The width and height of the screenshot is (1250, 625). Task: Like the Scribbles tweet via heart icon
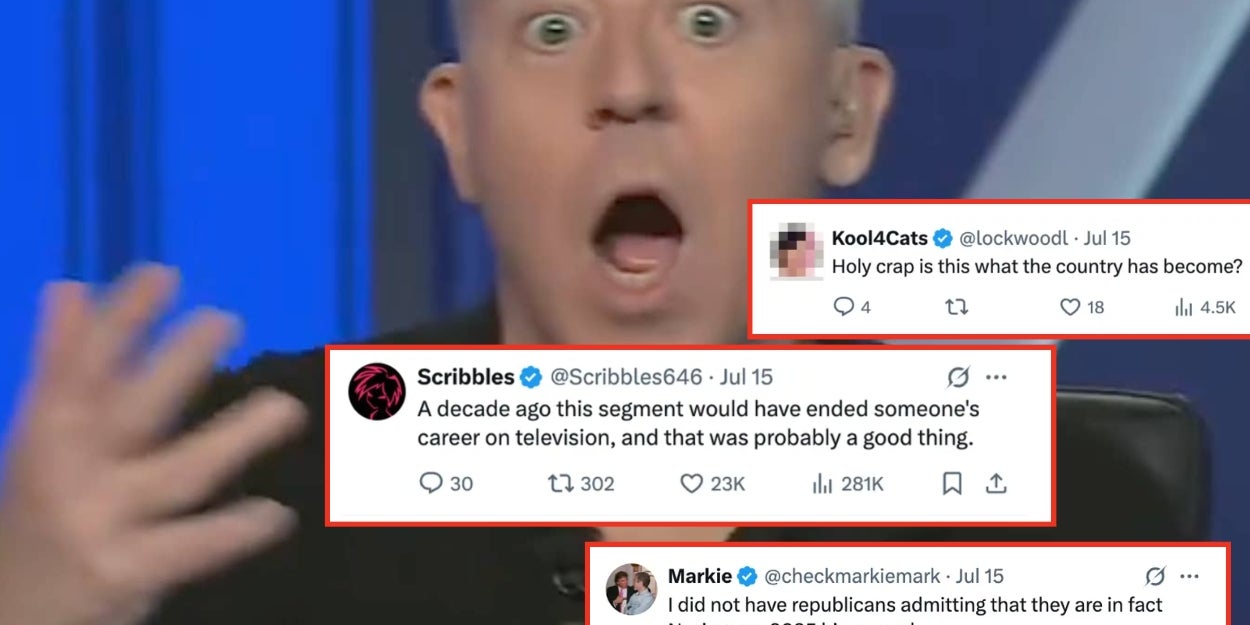[x=692, y=484]
